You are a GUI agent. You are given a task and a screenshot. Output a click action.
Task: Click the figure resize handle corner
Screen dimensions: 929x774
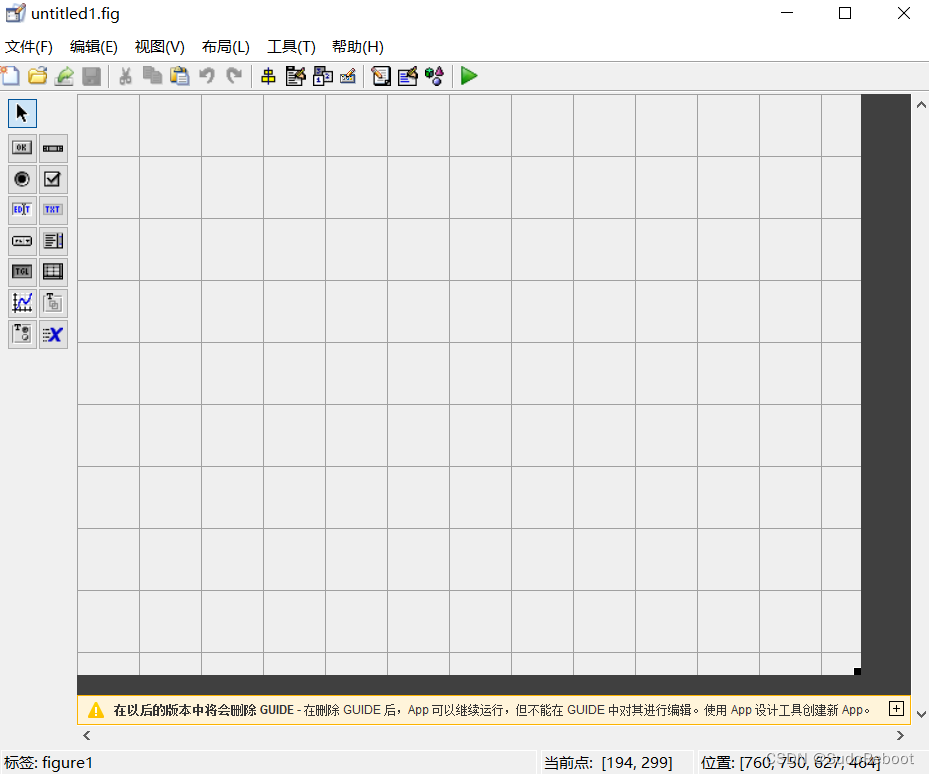[857, 671]
